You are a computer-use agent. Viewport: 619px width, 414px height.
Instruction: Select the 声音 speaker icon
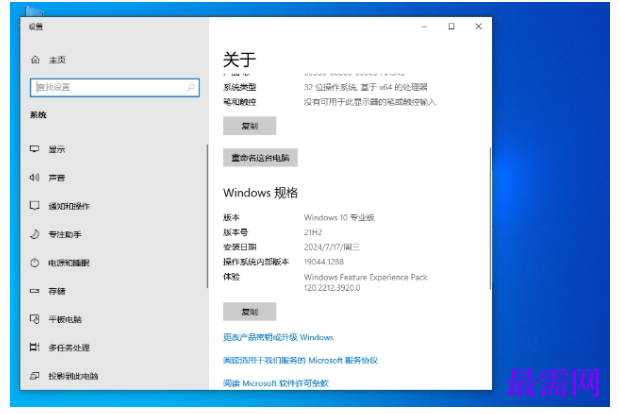pos(35,178)
